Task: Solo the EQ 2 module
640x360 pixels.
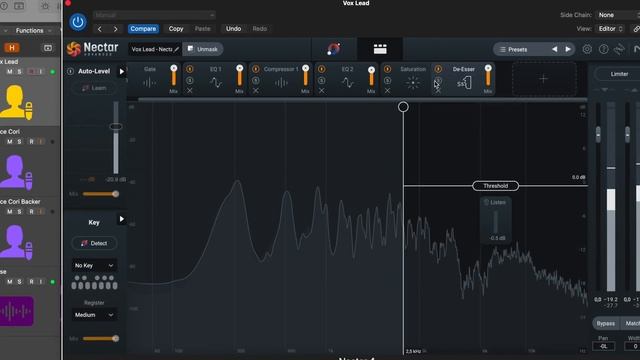Action: (x=322, y=80)
